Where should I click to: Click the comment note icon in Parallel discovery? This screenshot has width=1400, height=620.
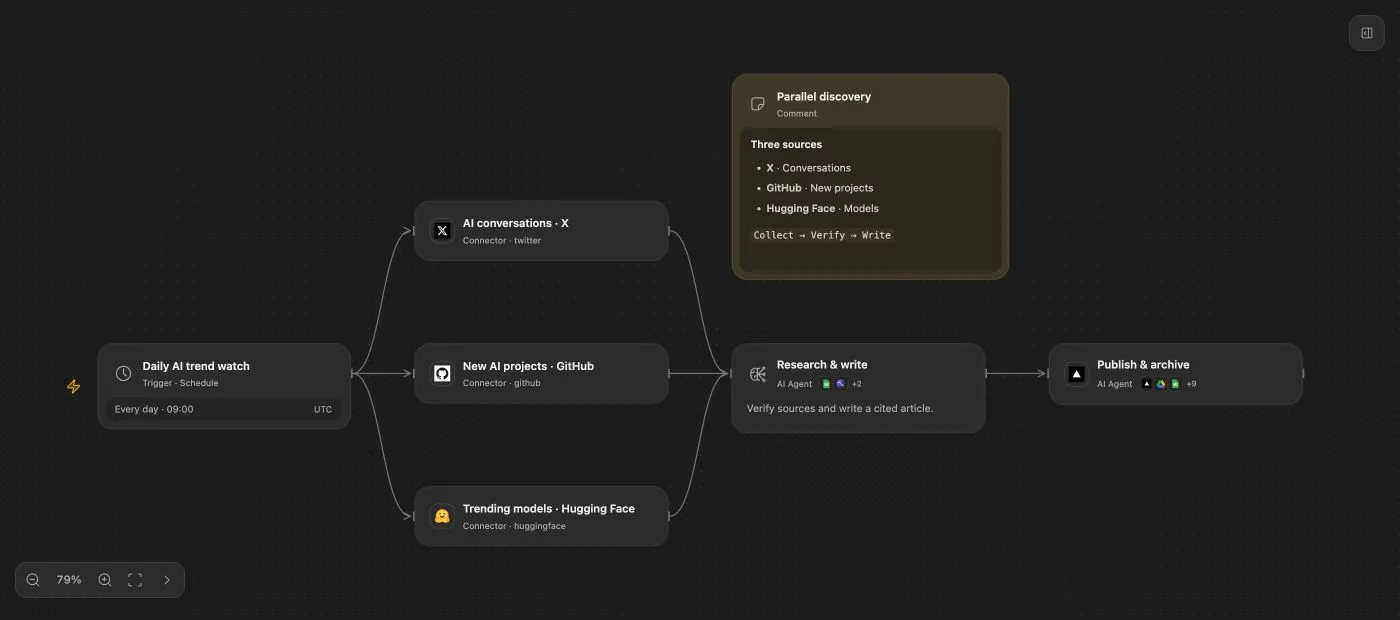coord(758,104)
